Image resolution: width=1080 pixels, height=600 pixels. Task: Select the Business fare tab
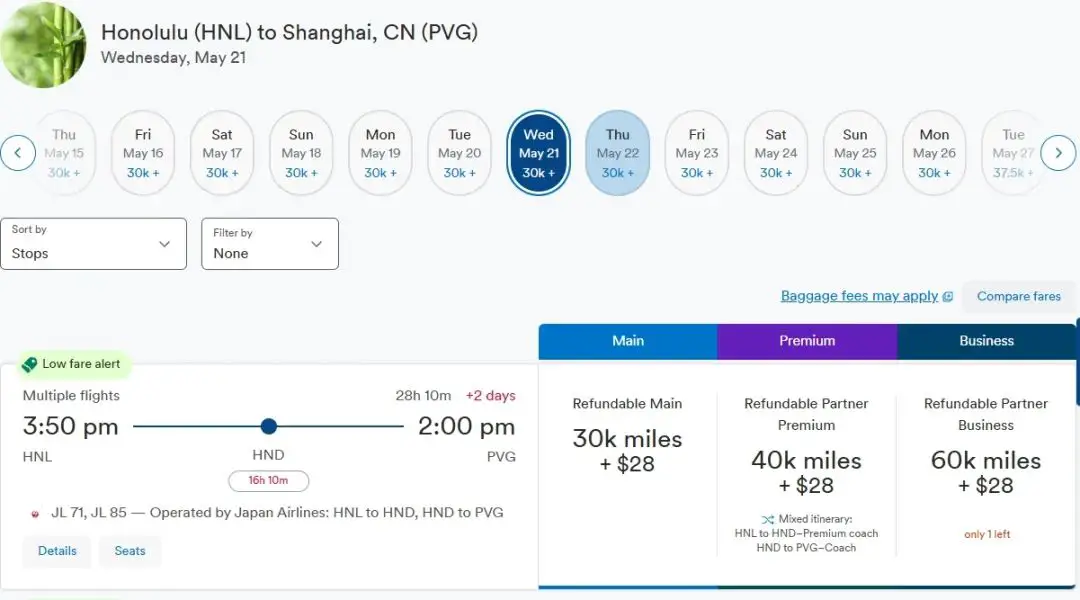[986, 341]
